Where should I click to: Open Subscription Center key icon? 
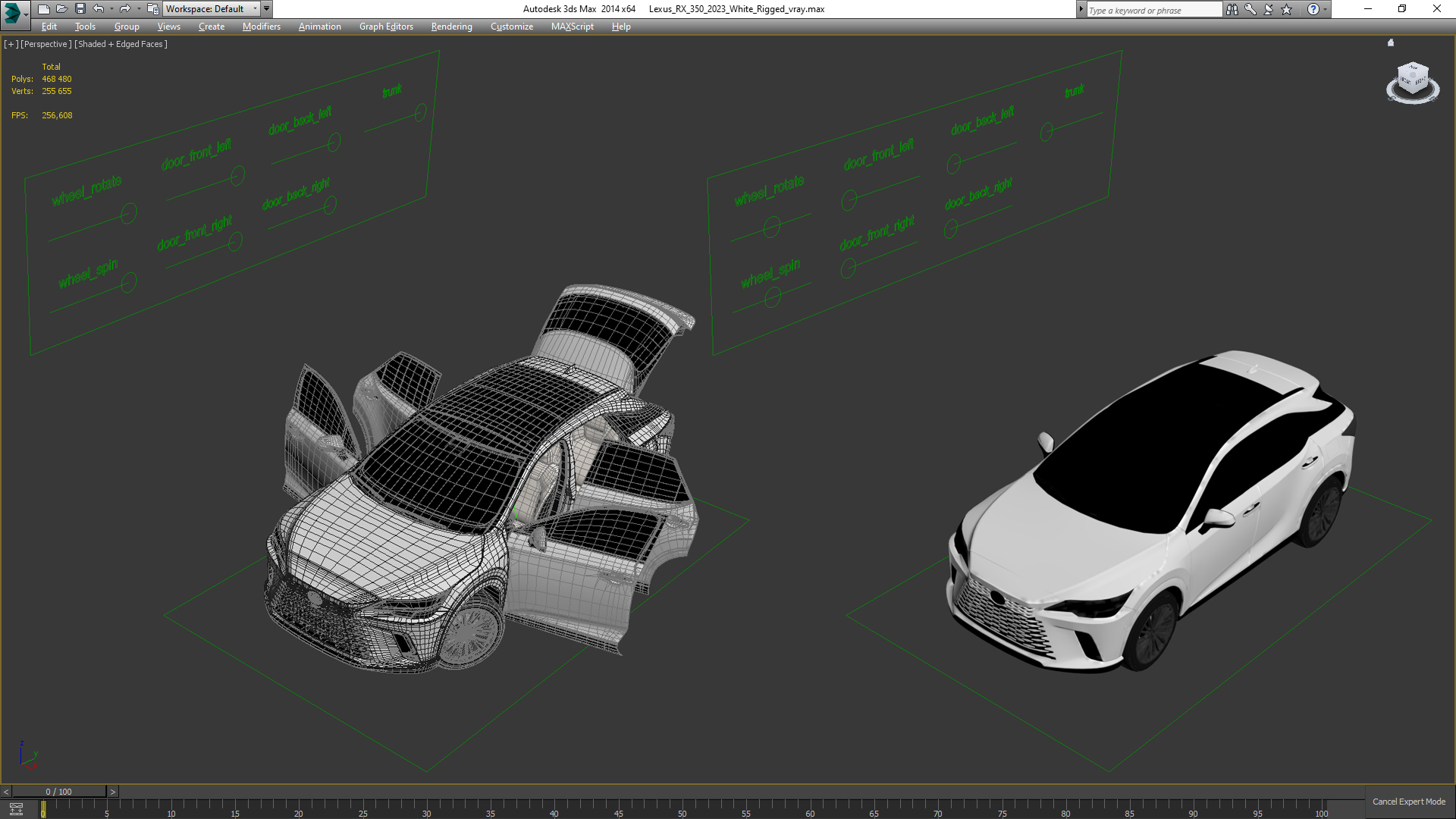(1250, 9)
